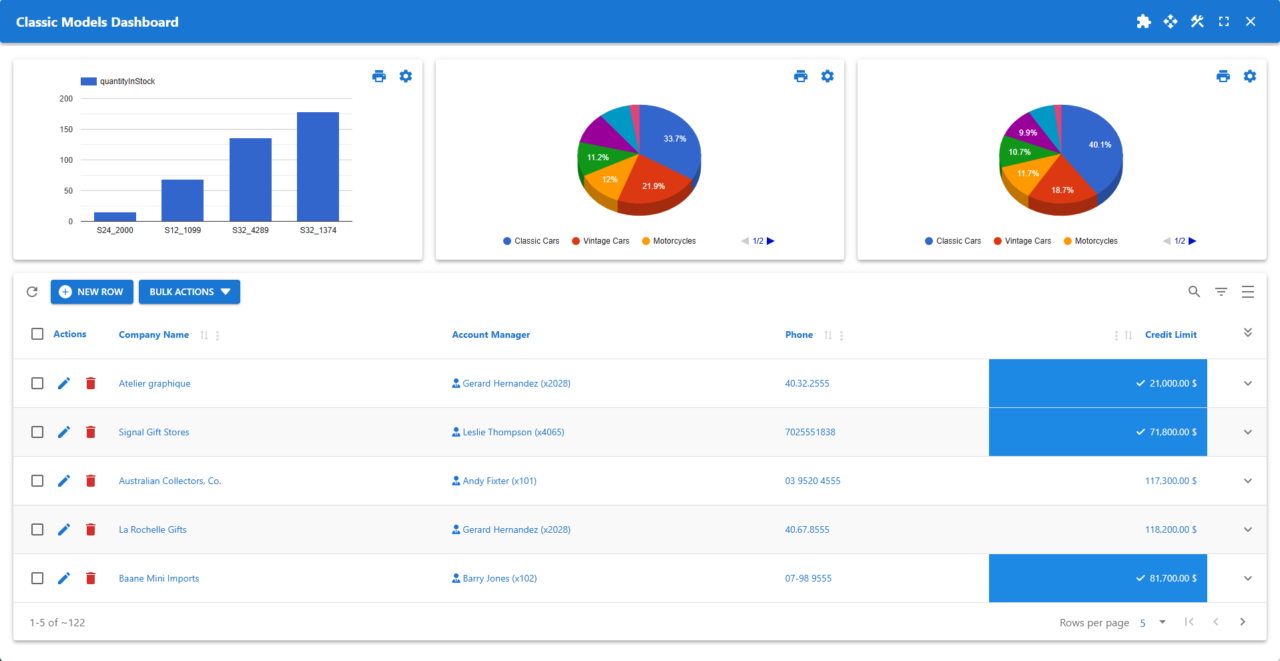
Task: Sort by the Credit Limit column arrows
Action: [1129, 335]
